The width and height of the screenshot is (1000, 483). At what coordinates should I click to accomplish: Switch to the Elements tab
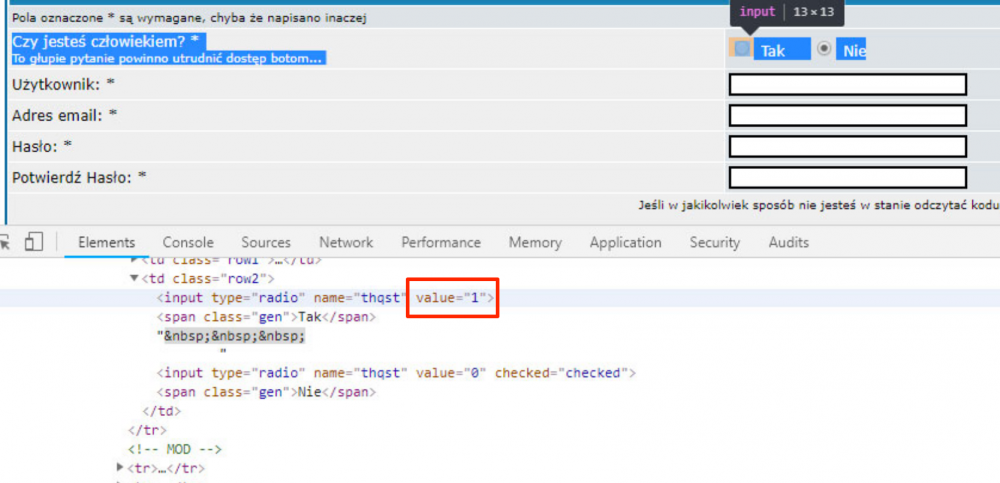coord(107,242)
